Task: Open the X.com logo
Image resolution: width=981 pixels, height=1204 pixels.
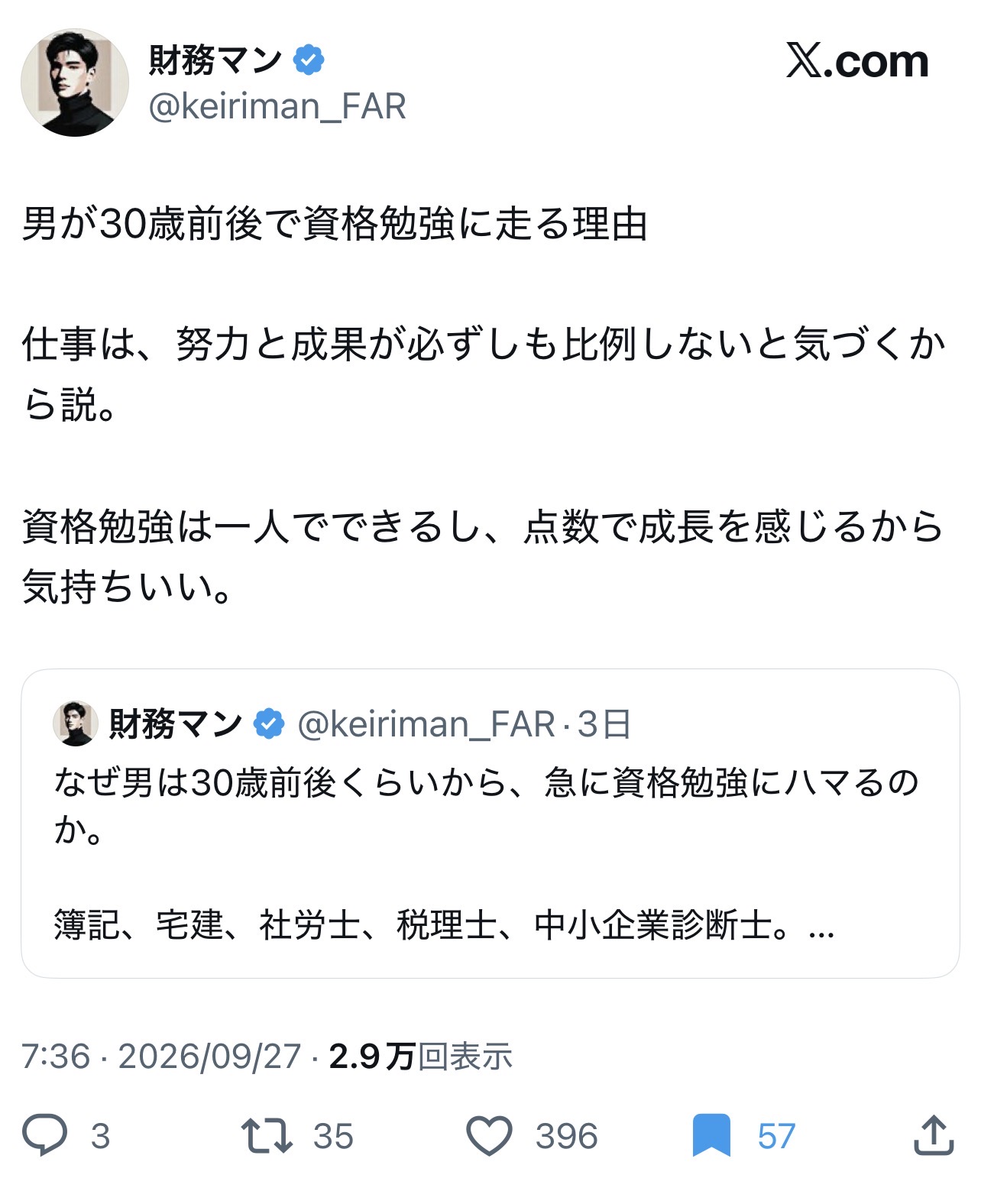Action: pos(857,61)
